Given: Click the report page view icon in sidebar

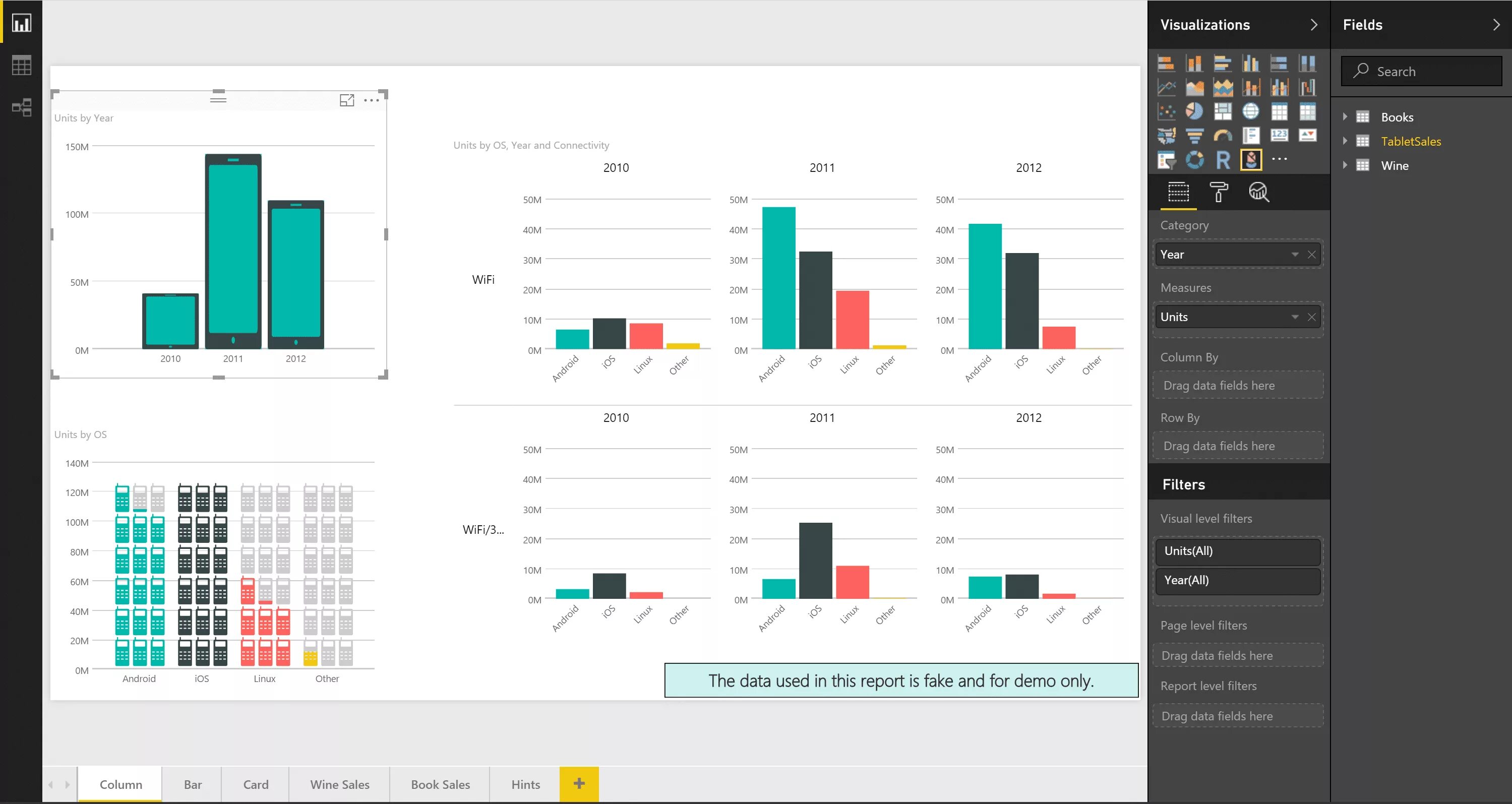Looking at the screenshot, I should click(x=22, y=22).
